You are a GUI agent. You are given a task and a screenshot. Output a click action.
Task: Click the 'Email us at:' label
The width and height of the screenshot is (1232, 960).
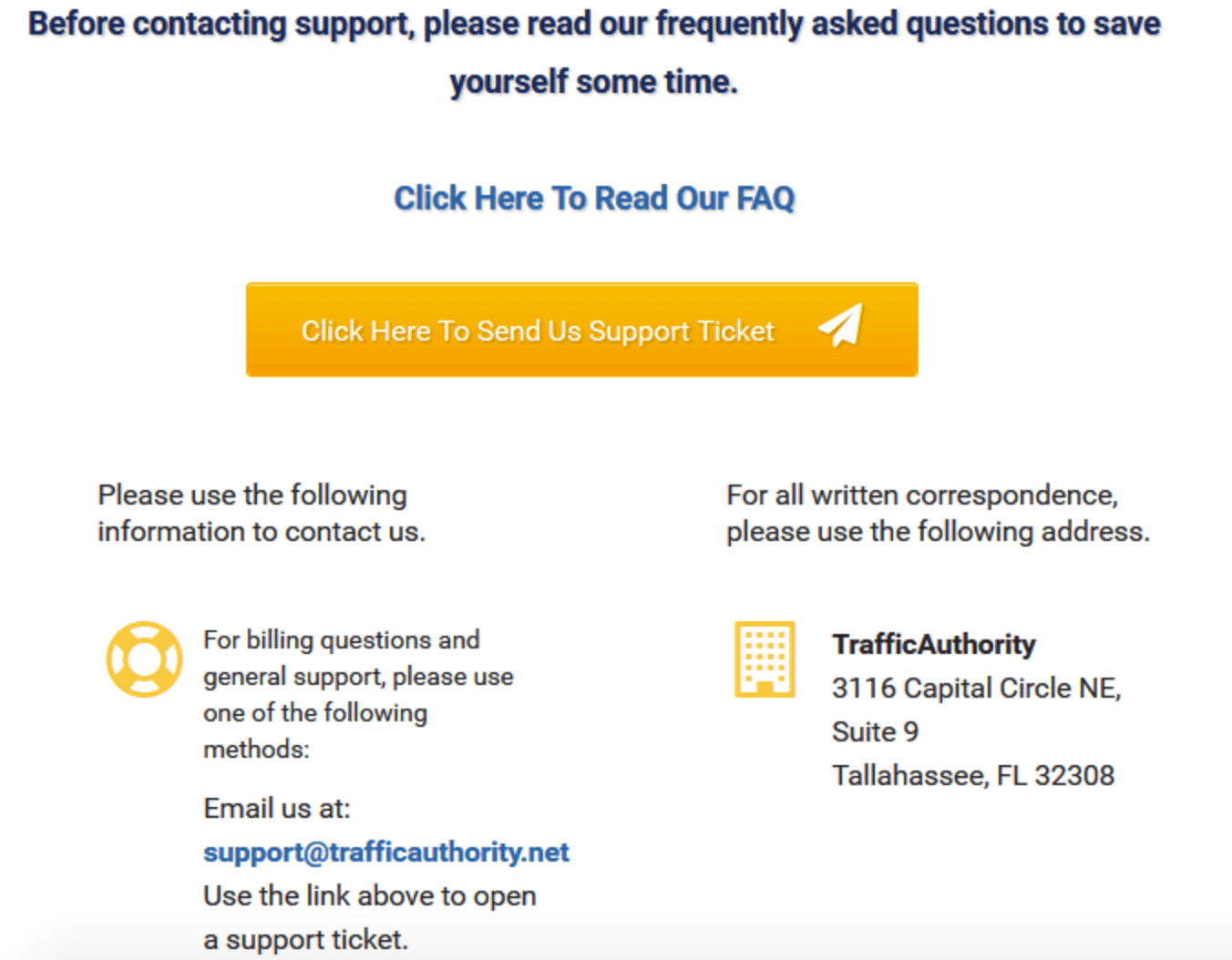[x=277, y=808]
